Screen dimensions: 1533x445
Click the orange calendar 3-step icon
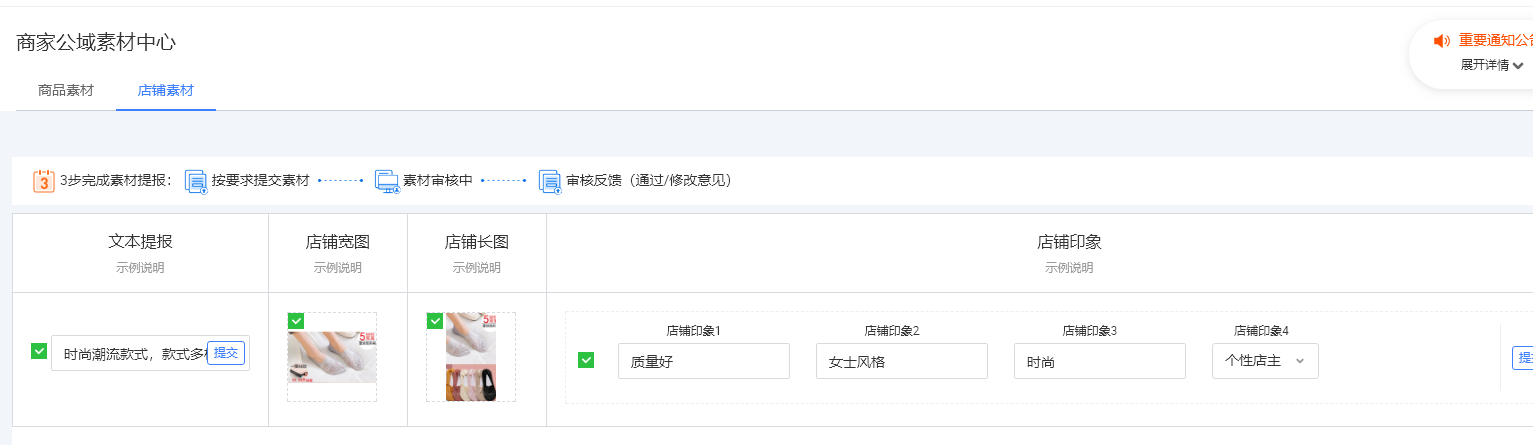click(x=44, y=181)
